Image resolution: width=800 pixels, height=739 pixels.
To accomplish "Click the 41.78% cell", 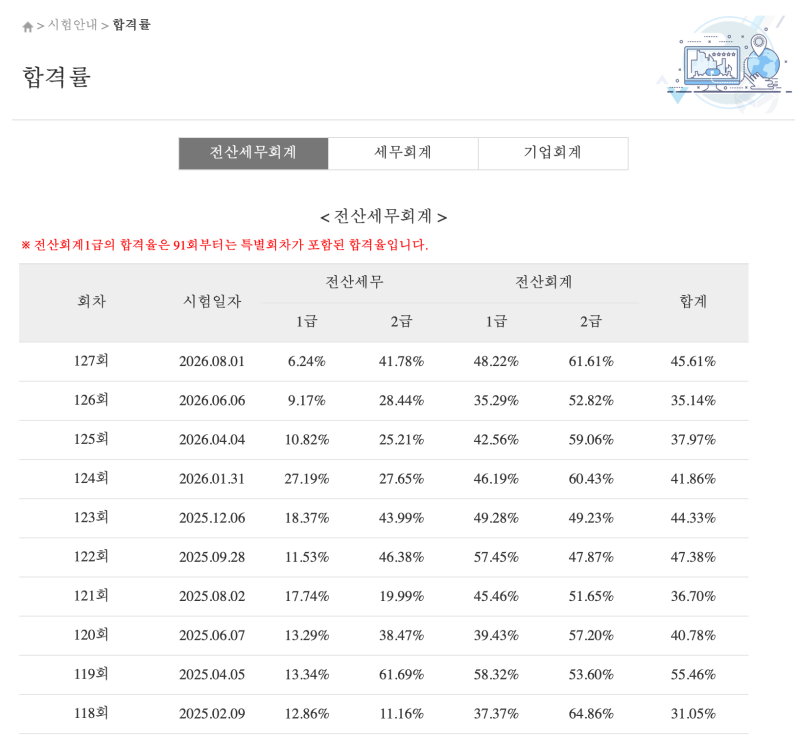I will (x=402, y=362).
